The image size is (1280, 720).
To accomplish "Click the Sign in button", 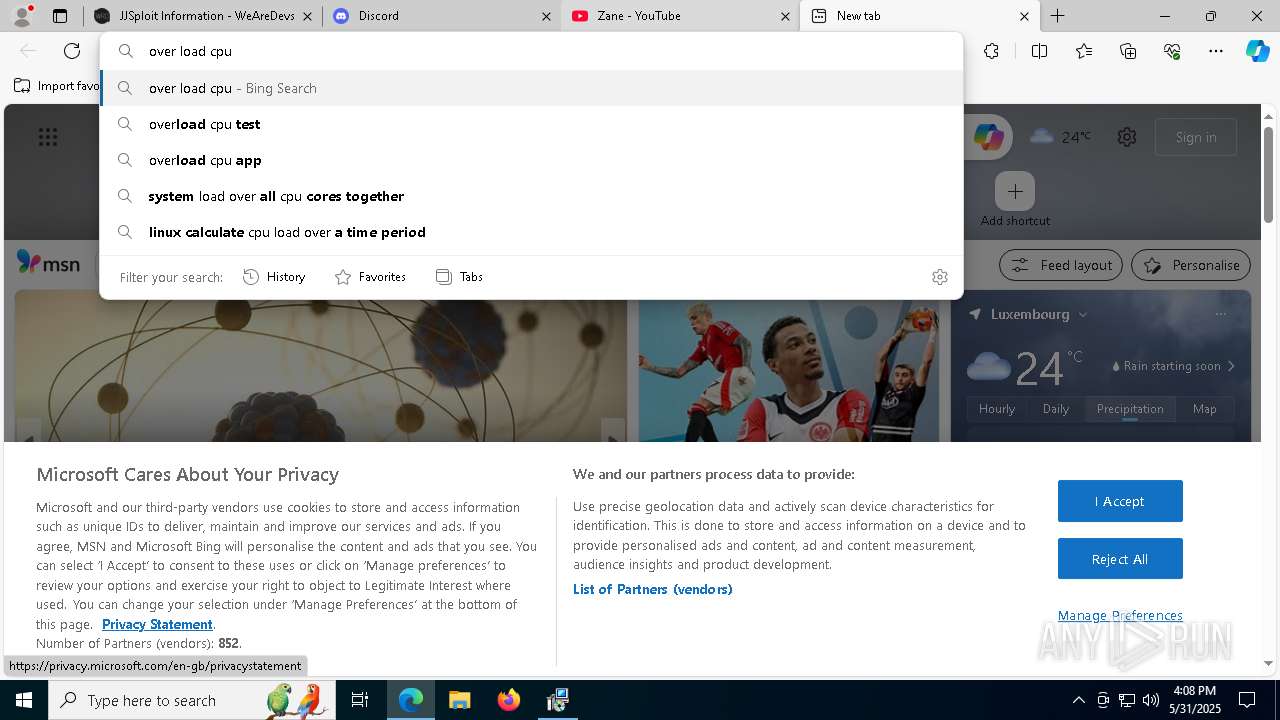I will pos(1196,137).
